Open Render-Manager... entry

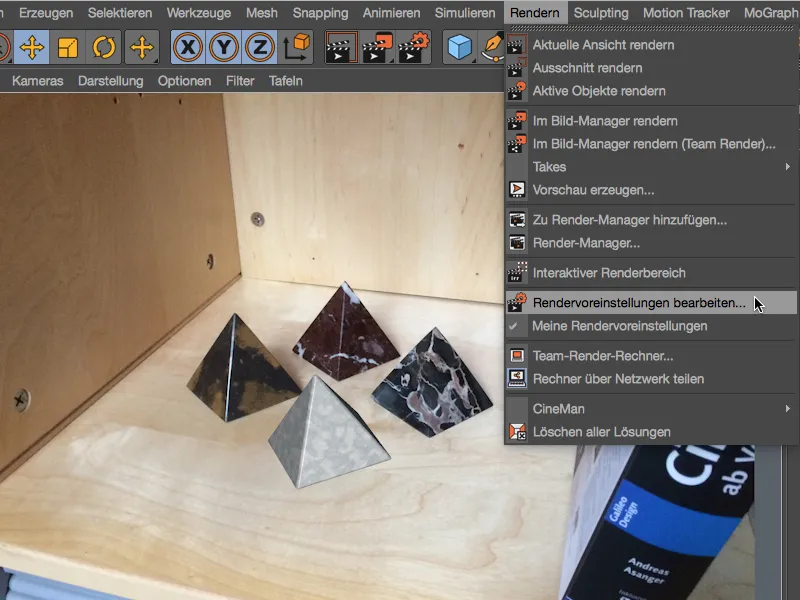(651, 243)
